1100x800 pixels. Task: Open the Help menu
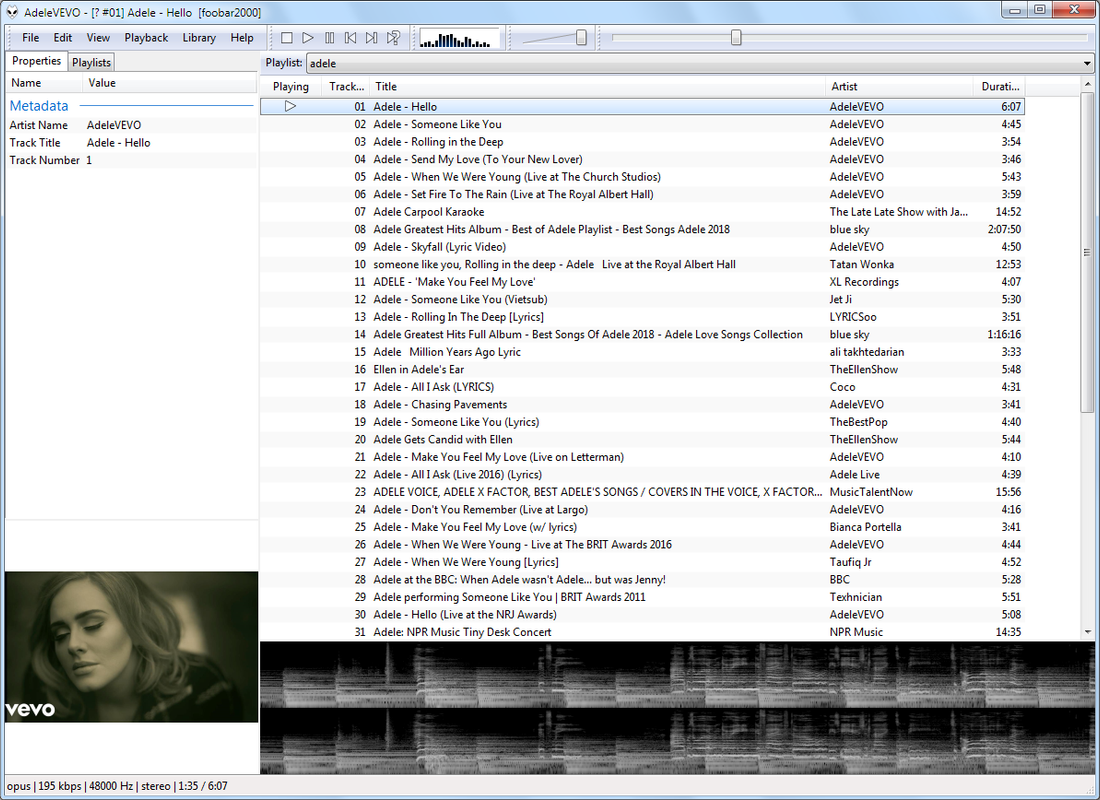(242, 38)
